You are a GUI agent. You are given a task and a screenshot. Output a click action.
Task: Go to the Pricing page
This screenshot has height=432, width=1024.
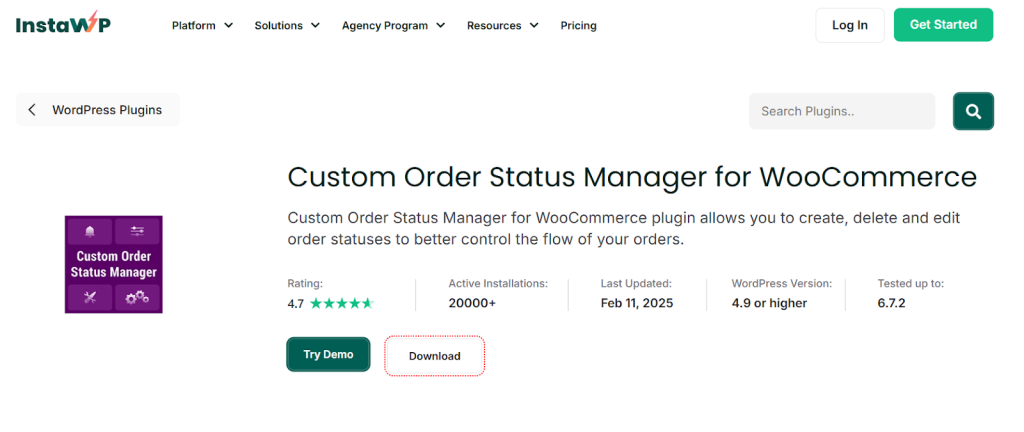tap(578, 26)
